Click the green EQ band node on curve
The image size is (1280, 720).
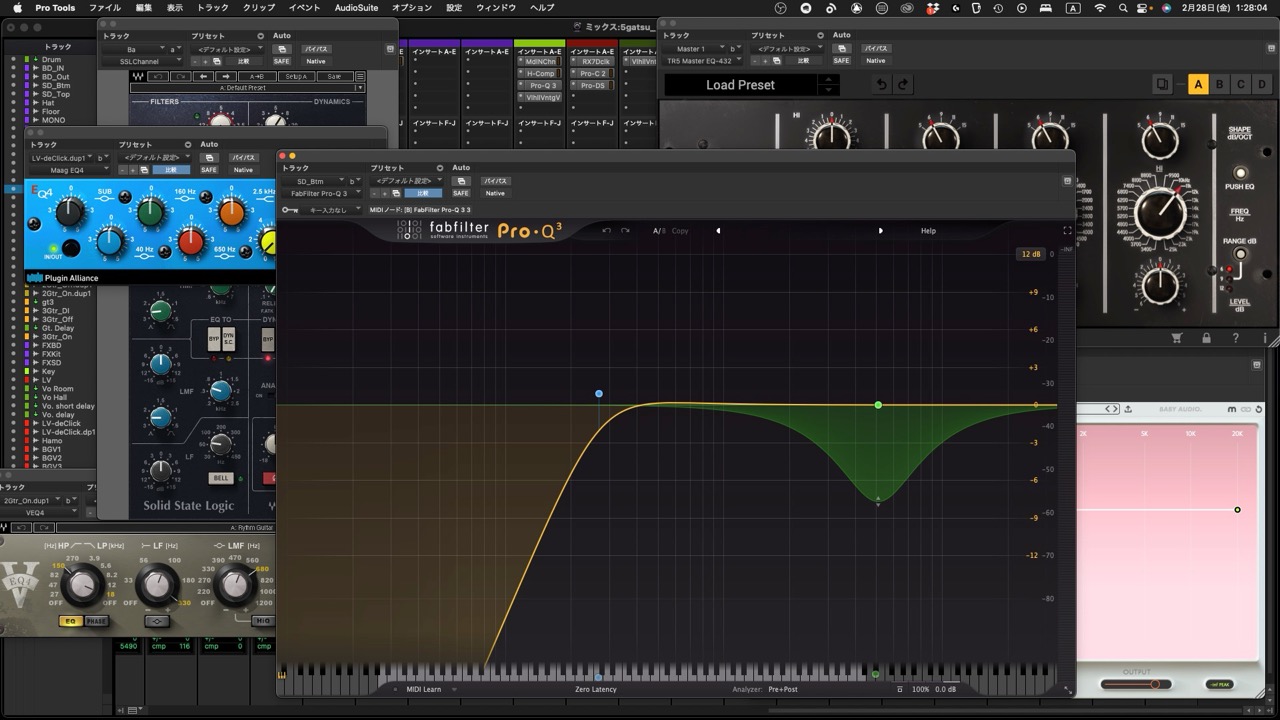point(878,405)
